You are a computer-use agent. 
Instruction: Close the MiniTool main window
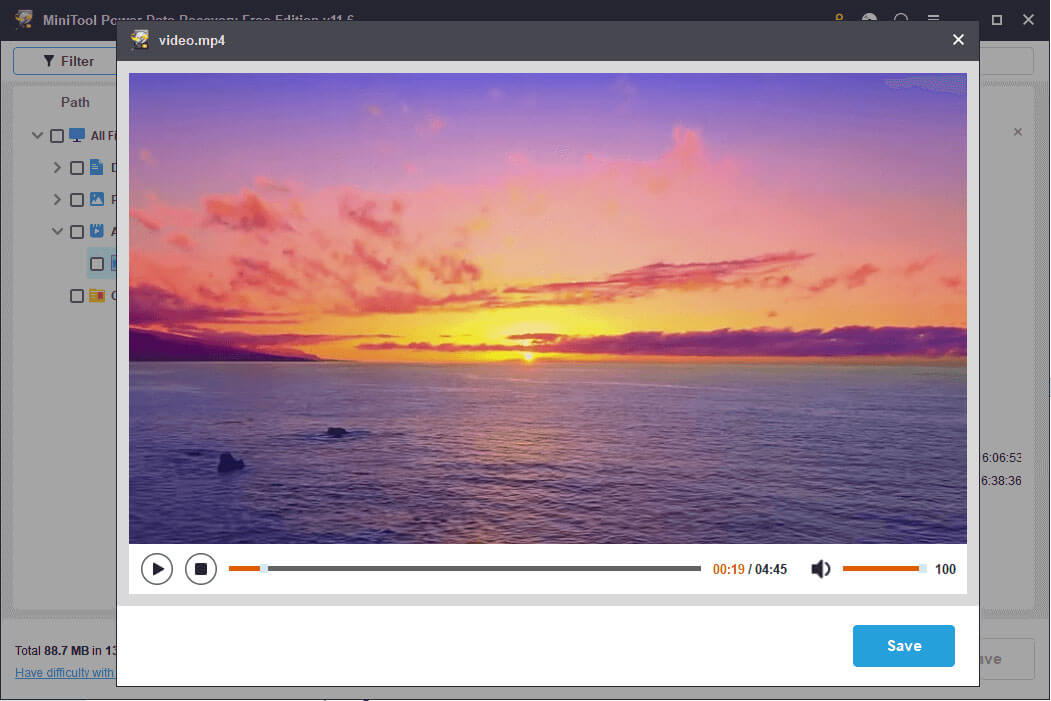click(1028, 19)
